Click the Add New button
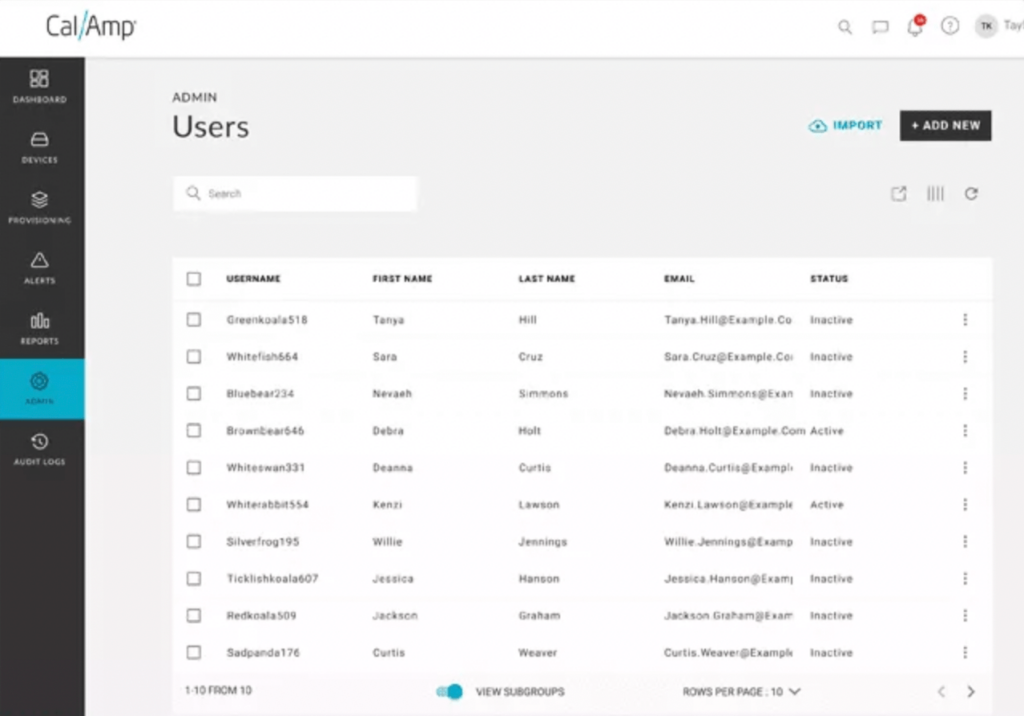1024x716 pixels. [x=945, y=126]
